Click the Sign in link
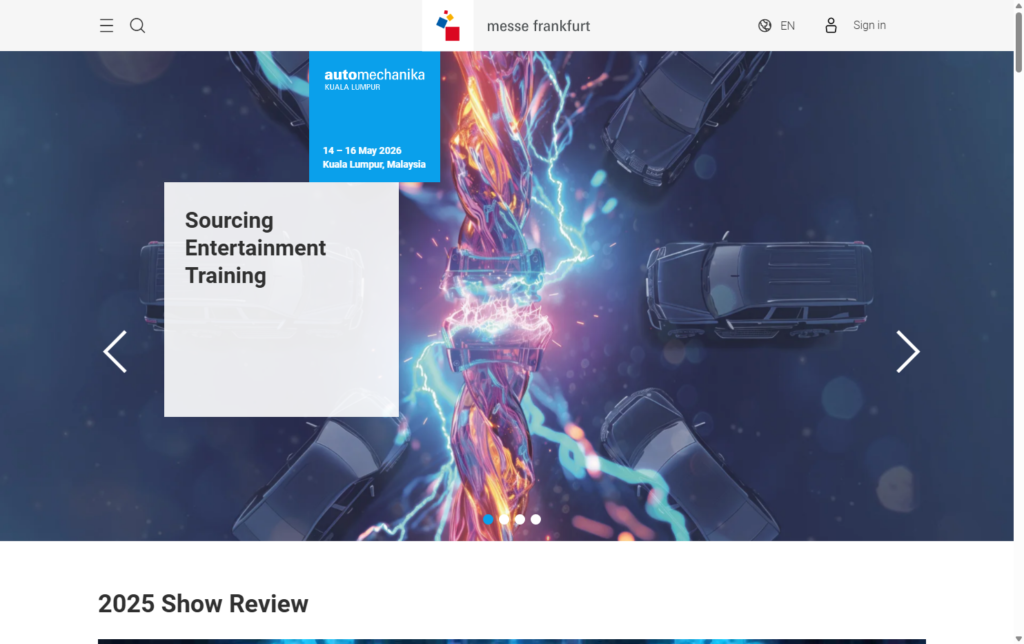Image resolution: width=1024 pixels, height=644 pixels. point(869,26)
